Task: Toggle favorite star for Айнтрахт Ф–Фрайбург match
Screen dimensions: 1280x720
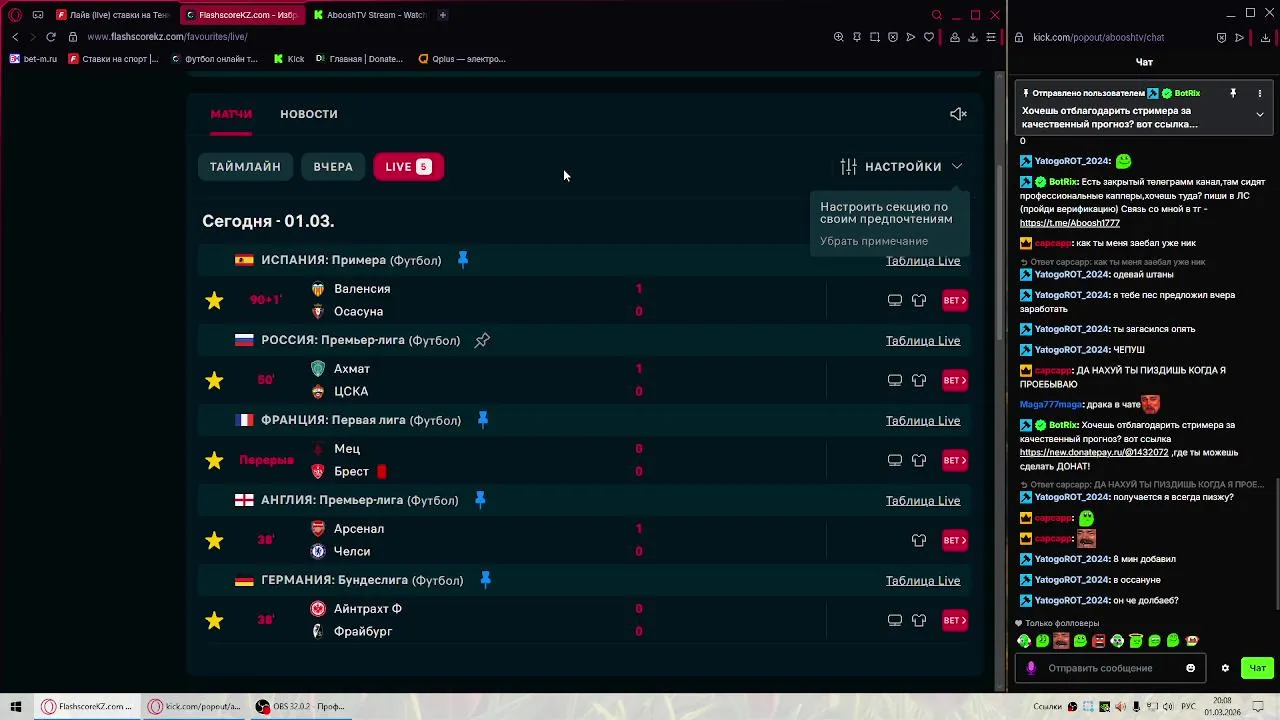Action: click(214, 620)
